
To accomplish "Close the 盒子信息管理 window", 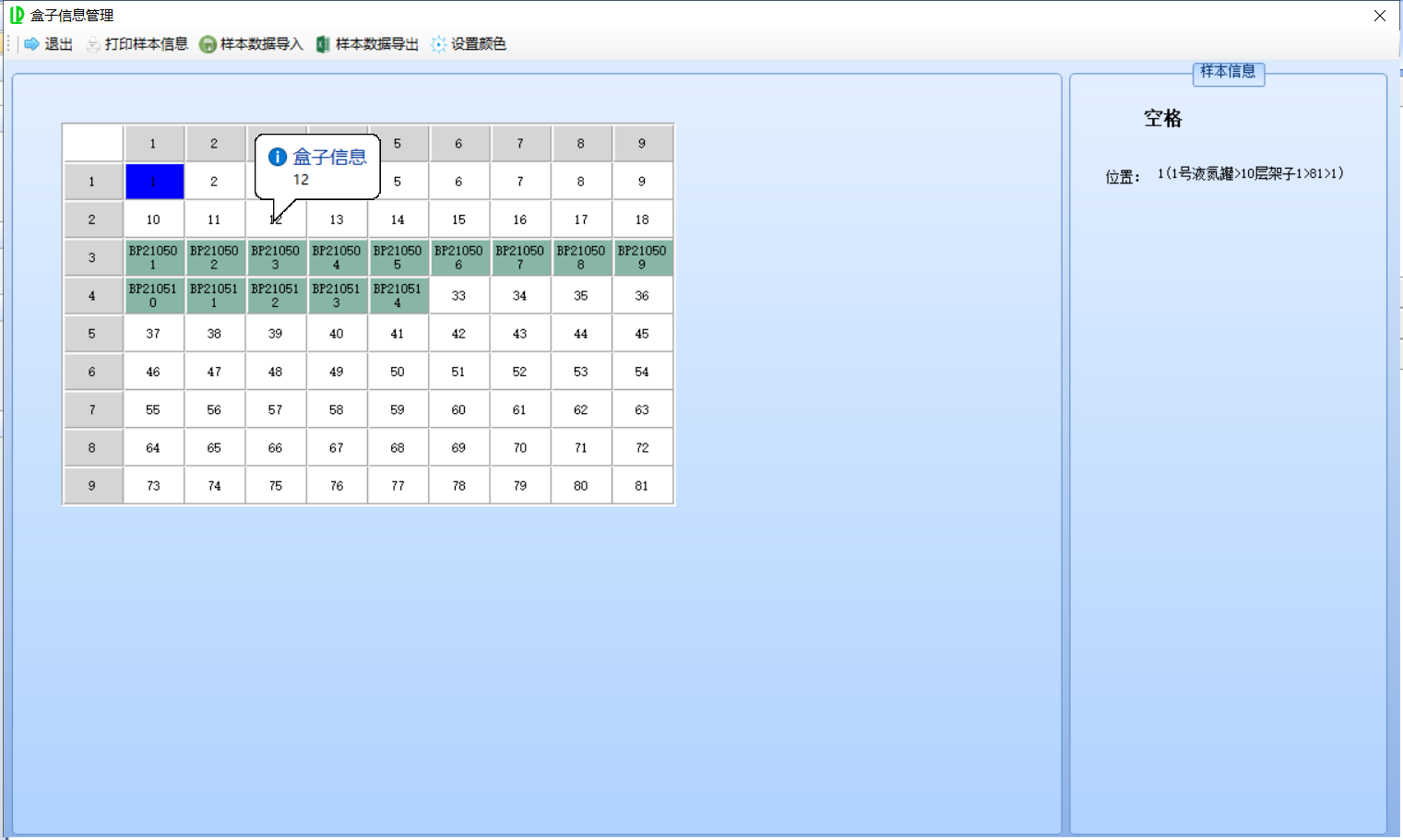I will [x=1380, y=16].
